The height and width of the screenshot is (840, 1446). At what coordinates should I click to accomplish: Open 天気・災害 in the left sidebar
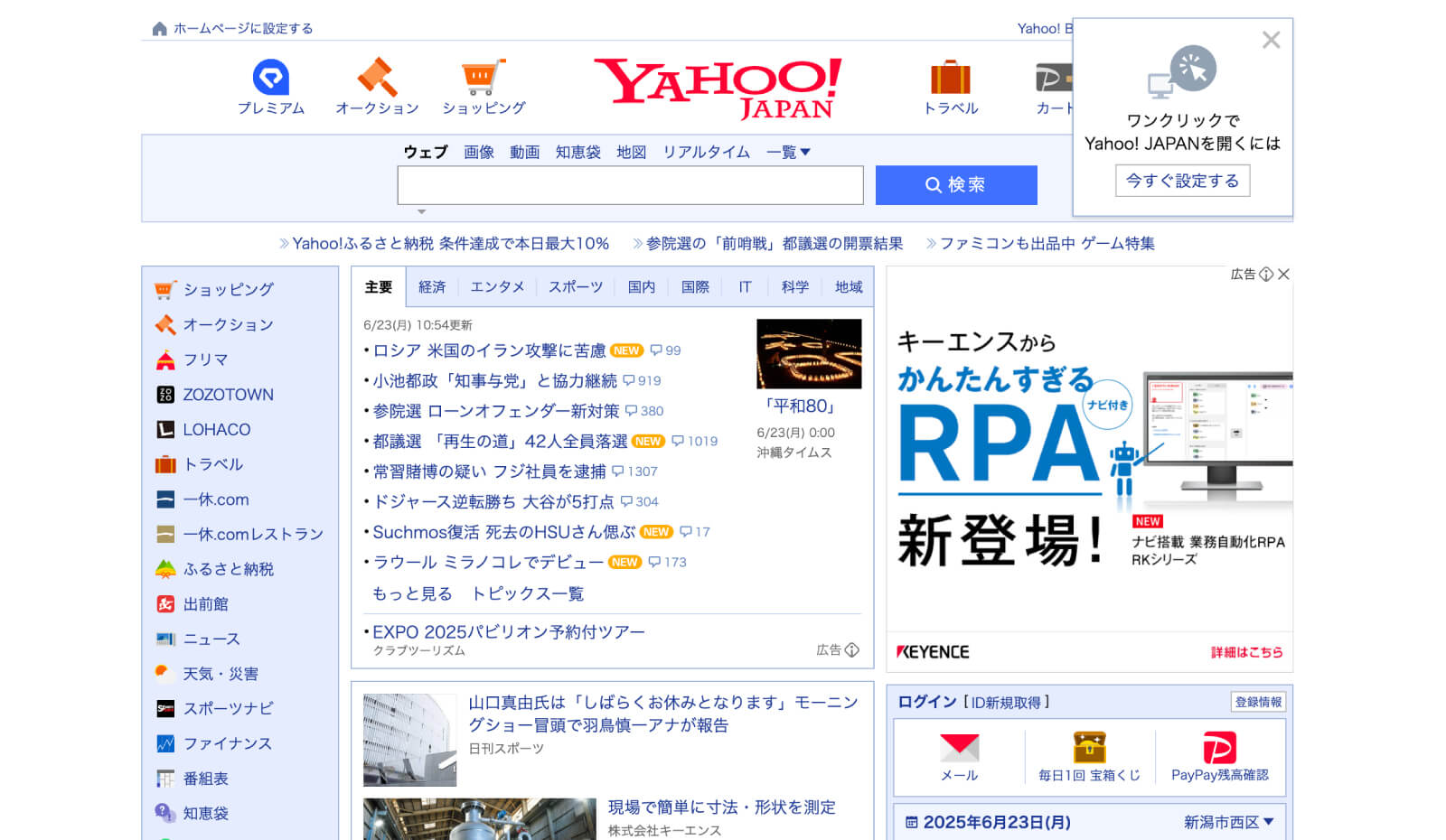(220, 674)
